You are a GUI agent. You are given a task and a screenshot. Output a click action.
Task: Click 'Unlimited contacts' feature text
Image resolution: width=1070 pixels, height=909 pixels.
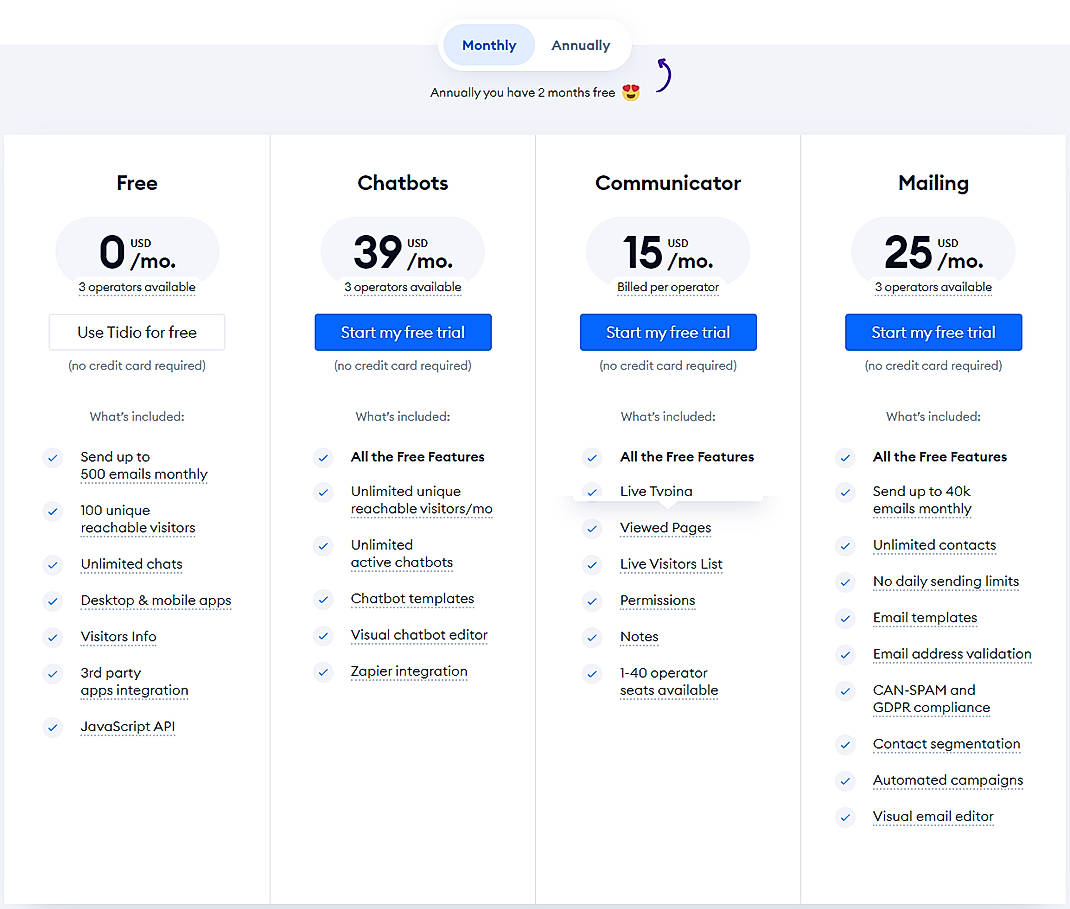click(x=934, y=545)
